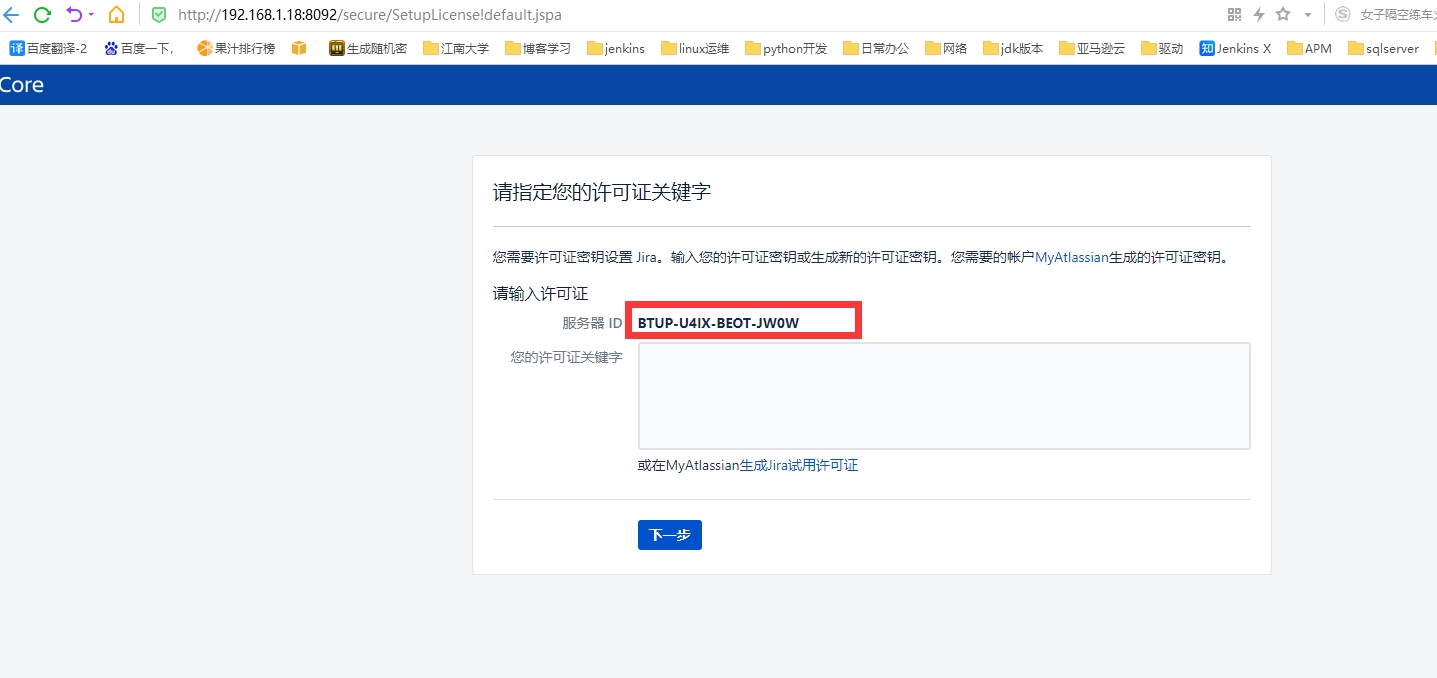Click the orange box bookmark icon
The width and height of the screenshot is (1437, 678).
pos(299,48)
